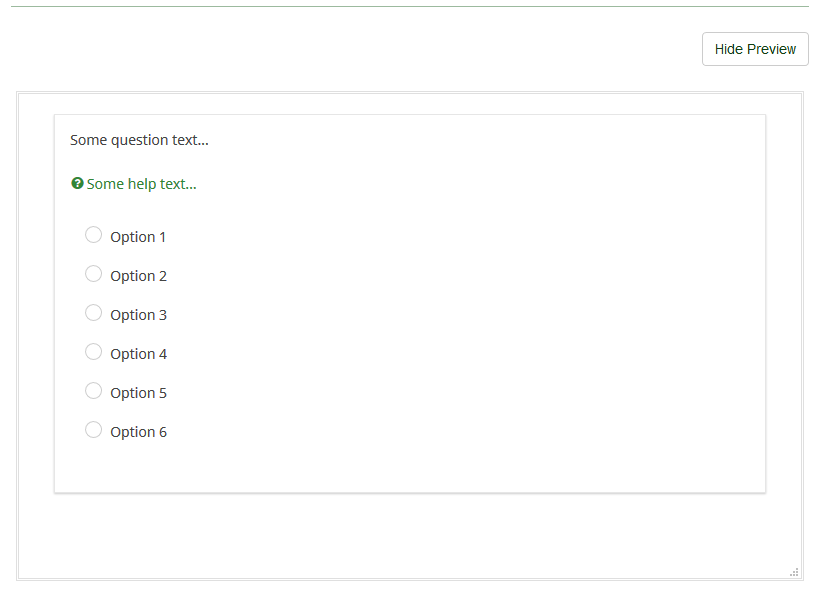Click the Hide Preview button

755,49
